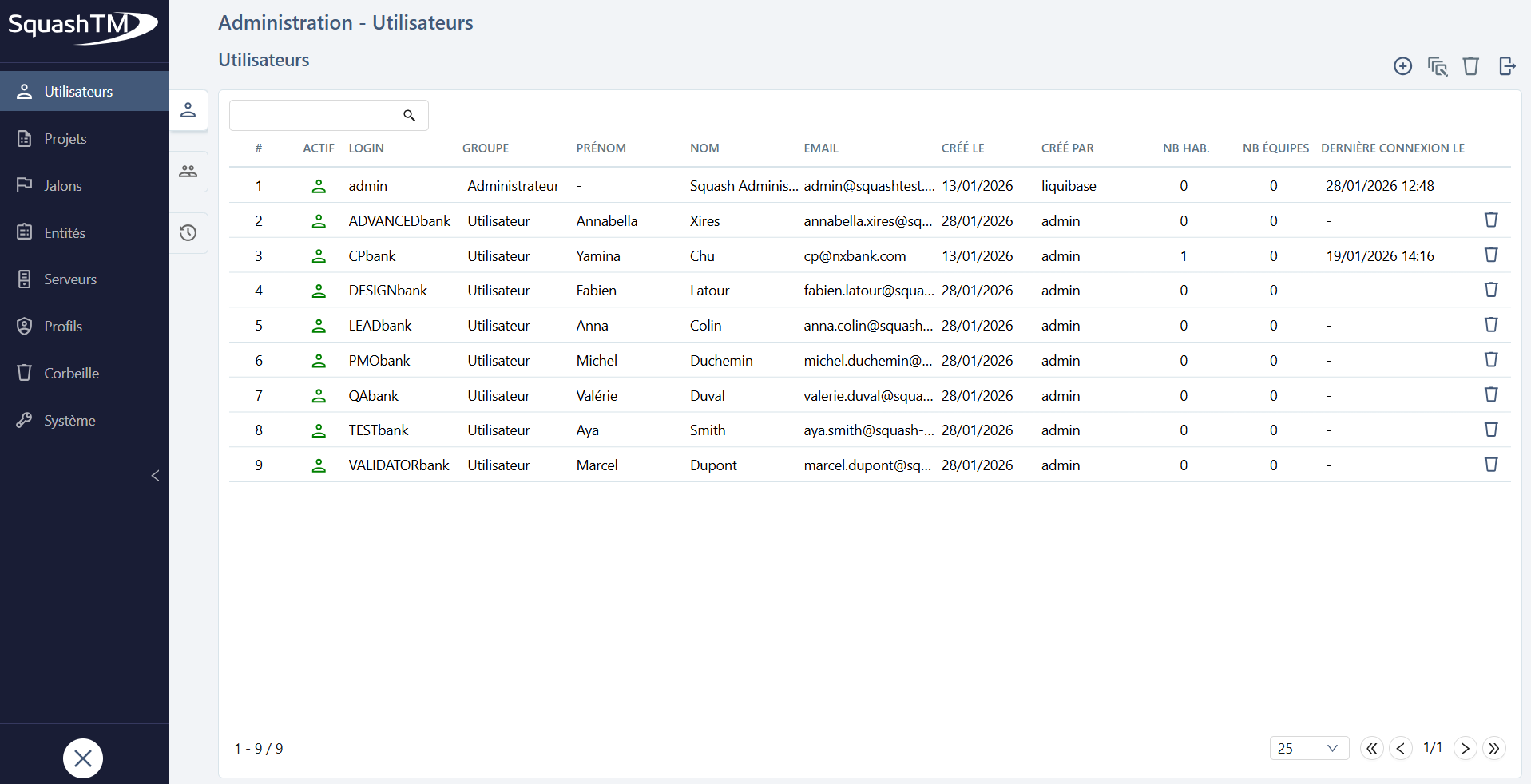Viewport: 1531px width, 784px height.
Task: Delete the VALIDATORbank user row
Action: coord(1491,464)
